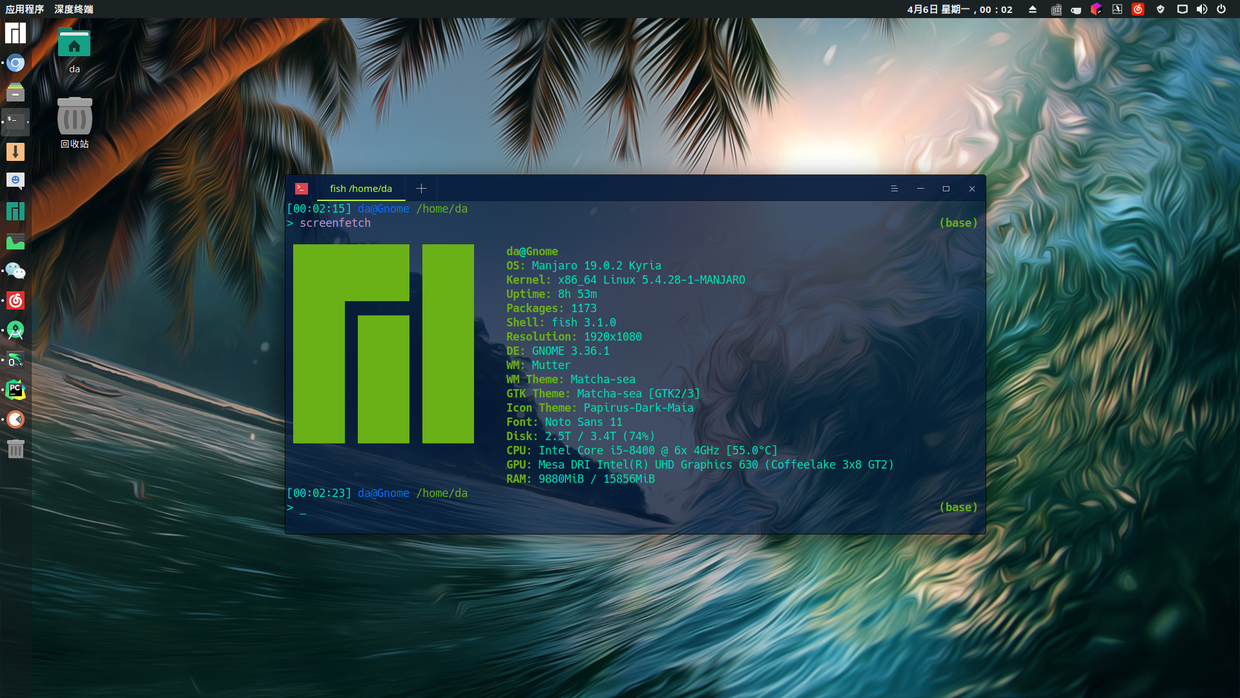The height and width of the screenshot is (698, 1240).
Task: Open the 深度终端 app menu in top bar
Action: (x=74, y=9)
